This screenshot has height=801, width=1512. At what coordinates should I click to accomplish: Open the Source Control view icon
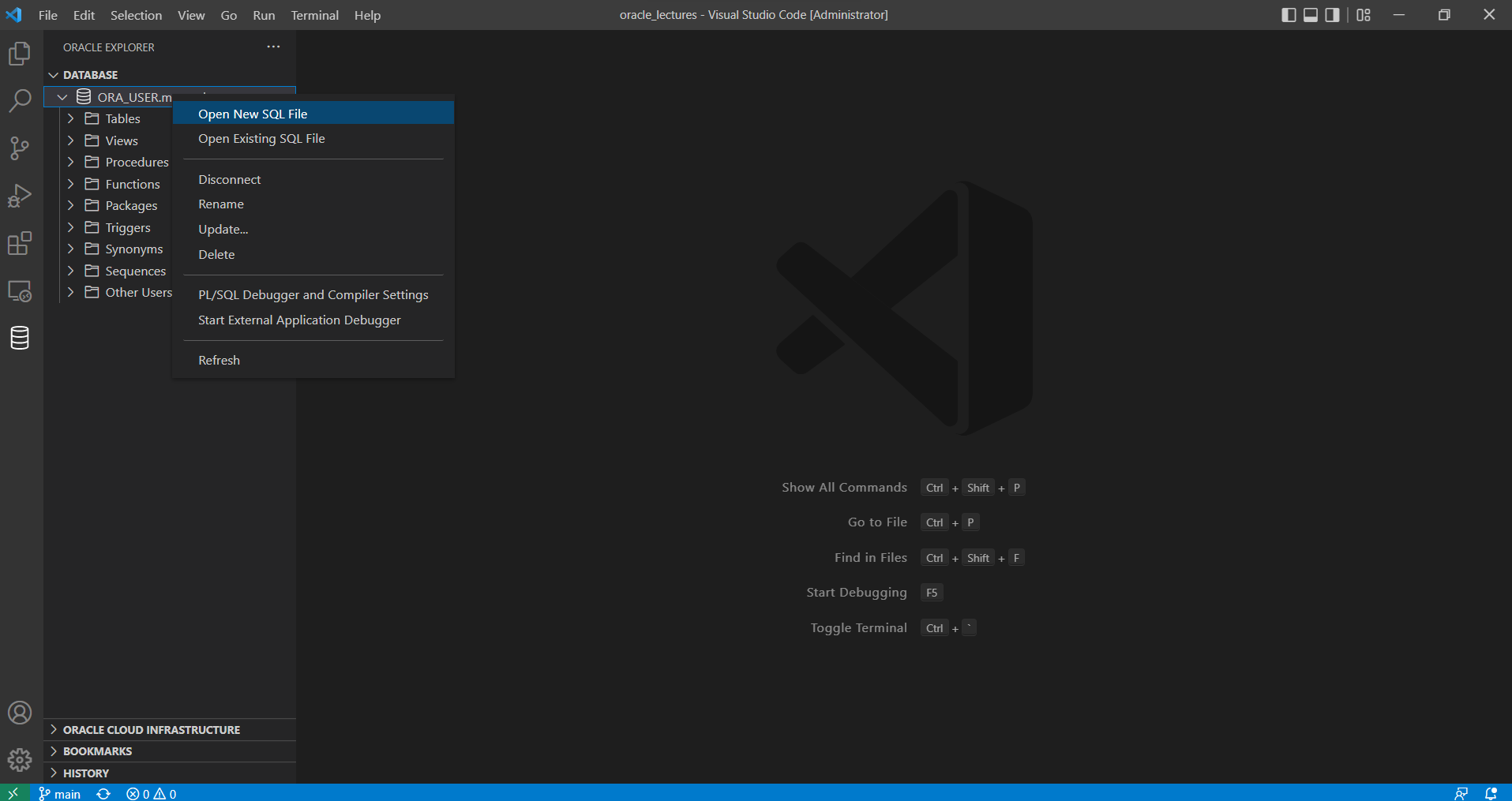(x=20, y=148)
